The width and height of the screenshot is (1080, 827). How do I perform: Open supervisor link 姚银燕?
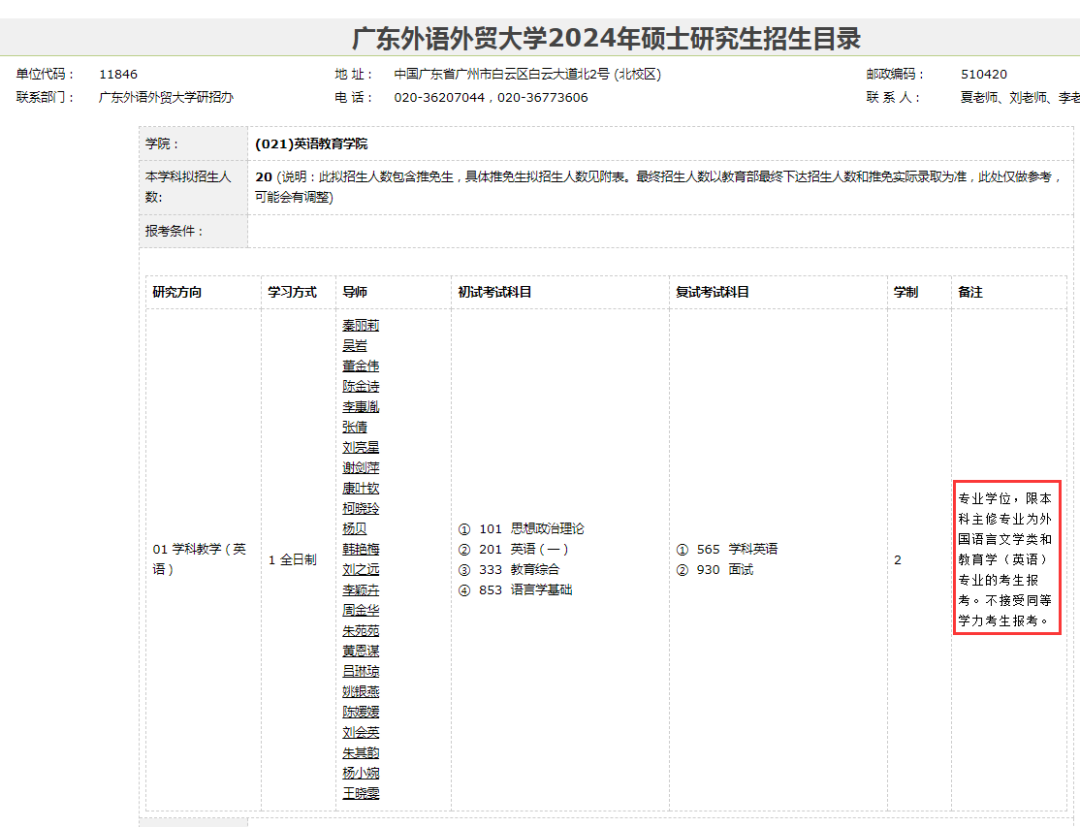coord(360,691)
